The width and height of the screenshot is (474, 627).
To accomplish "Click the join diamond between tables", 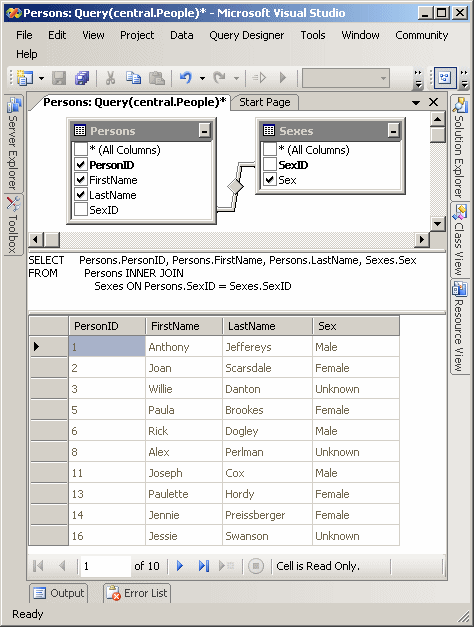I will point(235,186).
